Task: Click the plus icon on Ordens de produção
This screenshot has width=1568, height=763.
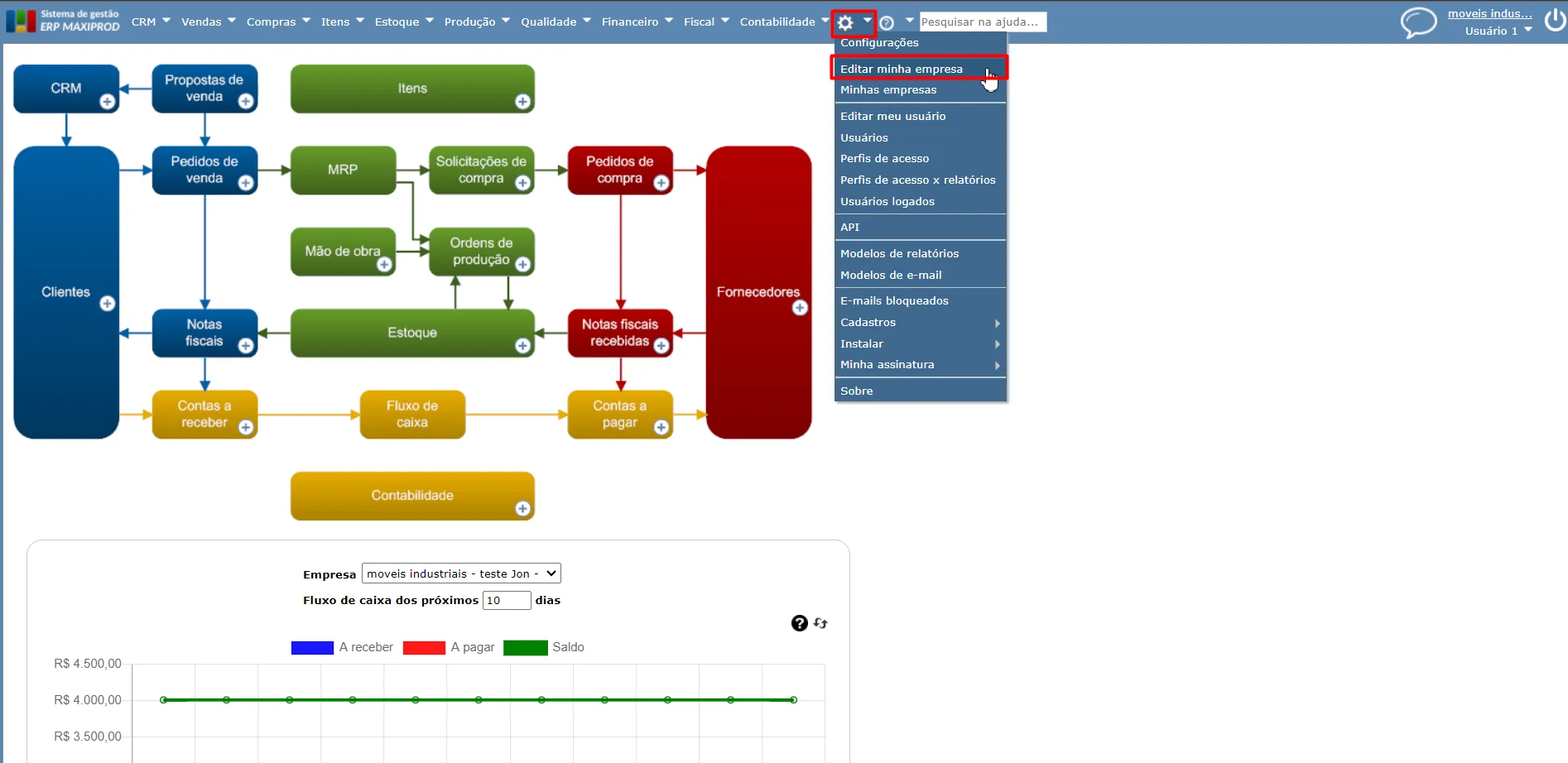Action: pyautogui.click(x=522, y=264)
